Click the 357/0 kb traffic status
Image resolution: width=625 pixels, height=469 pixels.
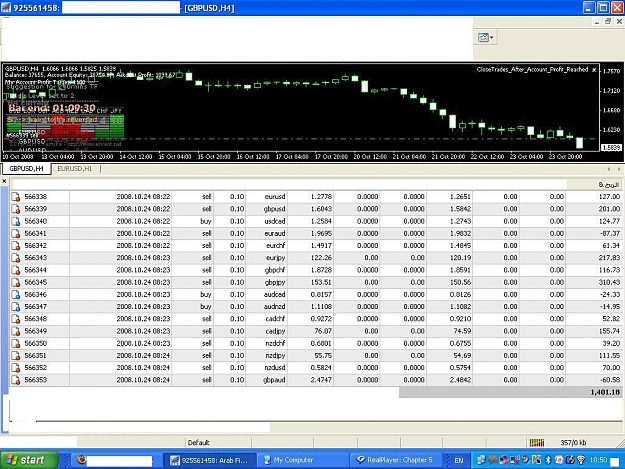point(573,443)
